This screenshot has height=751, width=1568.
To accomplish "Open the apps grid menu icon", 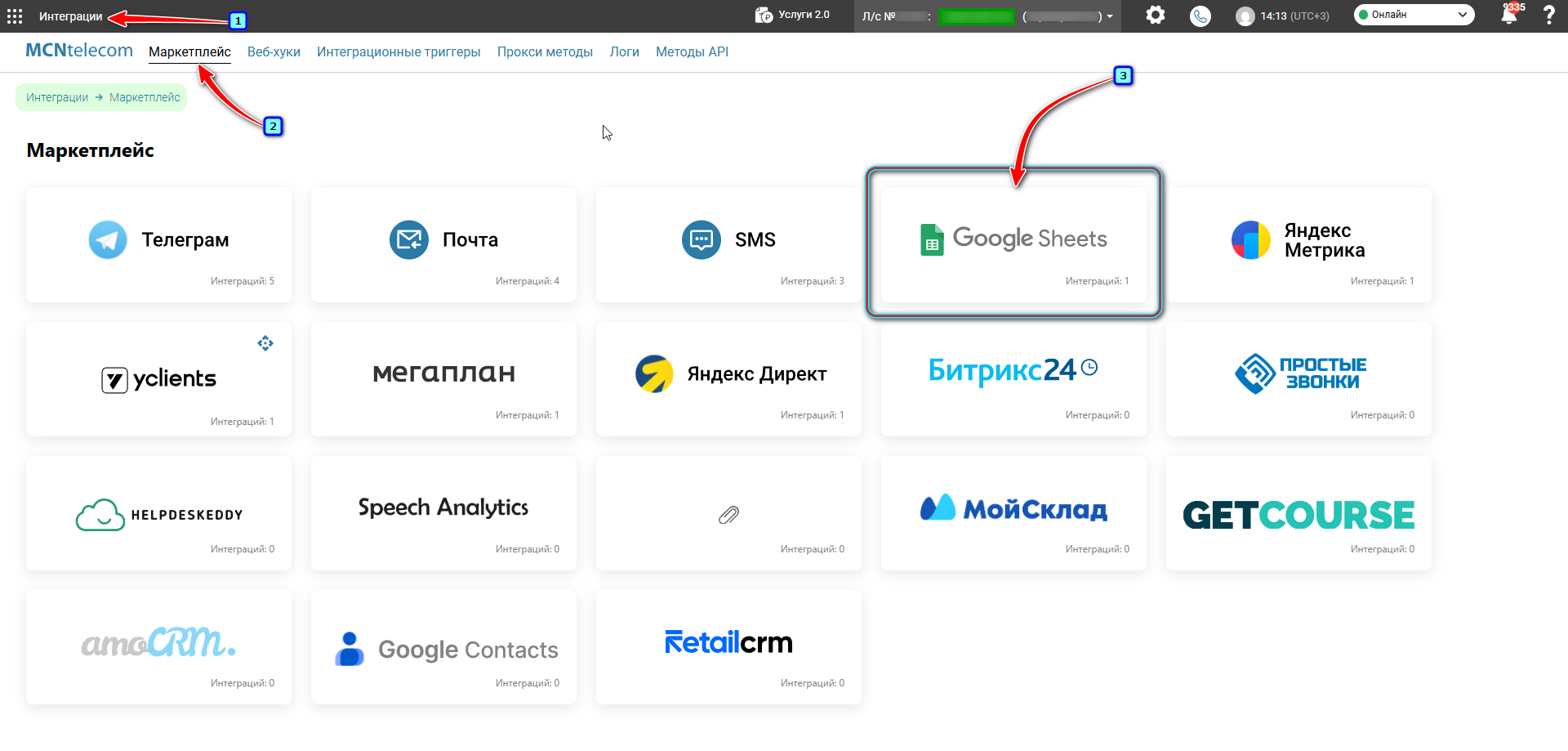I will tap(15, 16).
